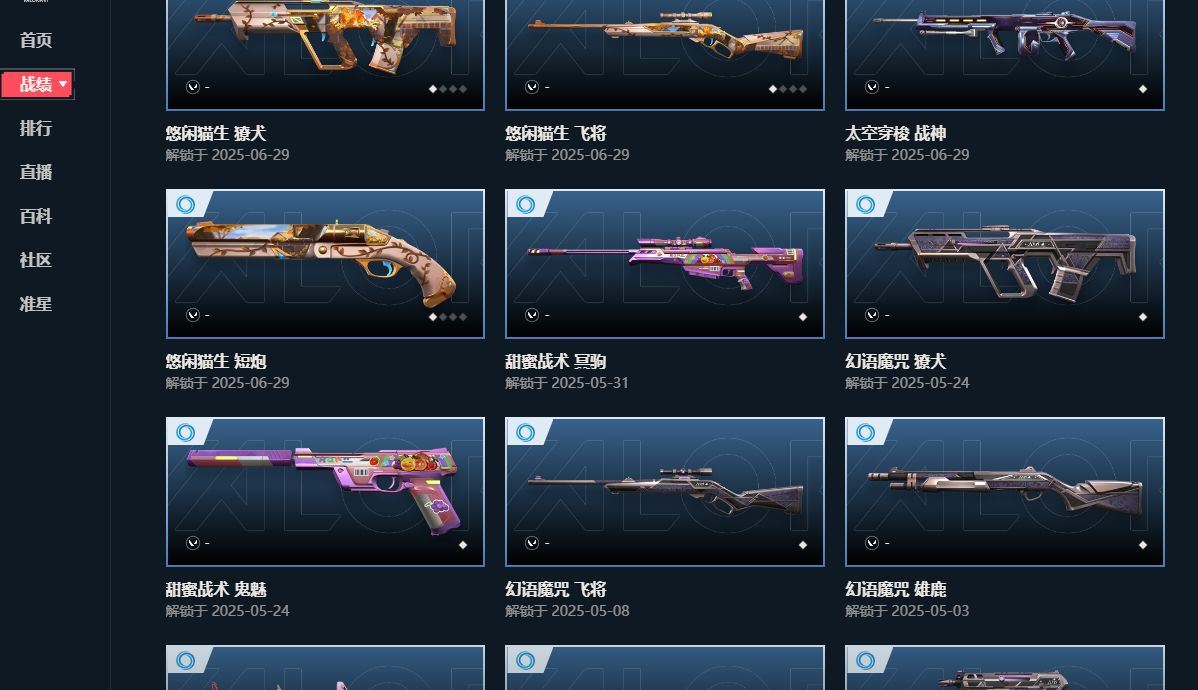The width and height of the screenshot is (1198, 690).
Task: Click the Valorant points icon on 幻语魔咒 飞将 card
Action: (532, 543)
